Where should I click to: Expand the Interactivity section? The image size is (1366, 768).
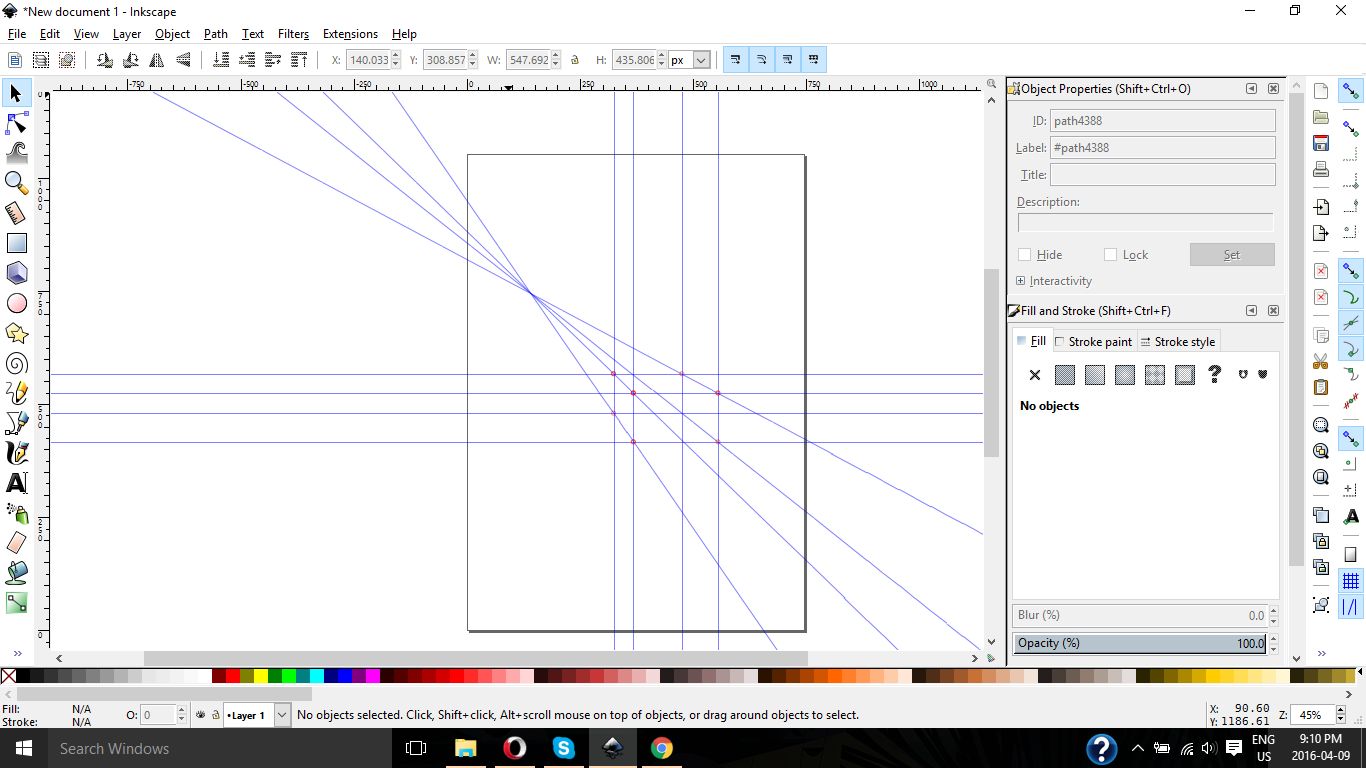click(1020, 280)
